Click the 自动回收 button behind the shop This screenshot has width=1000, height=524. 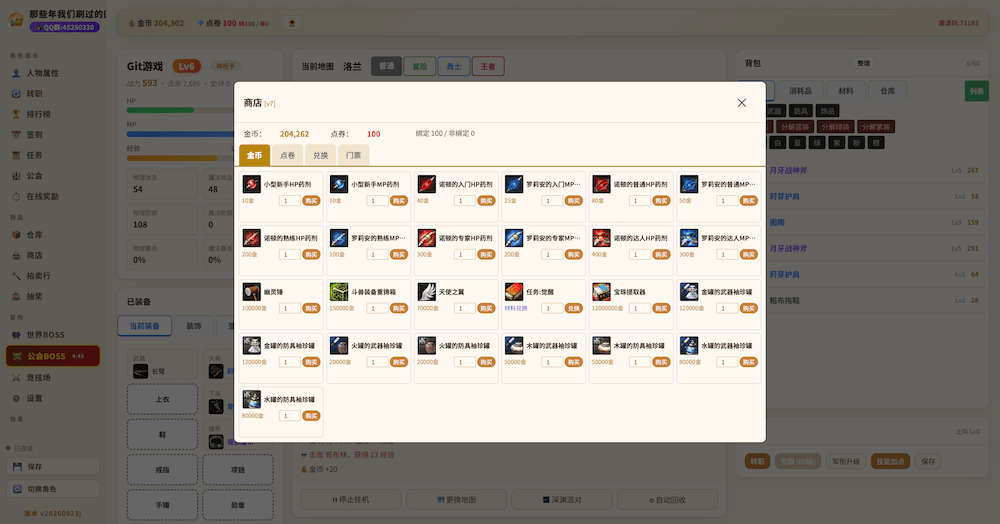point(668,500)
